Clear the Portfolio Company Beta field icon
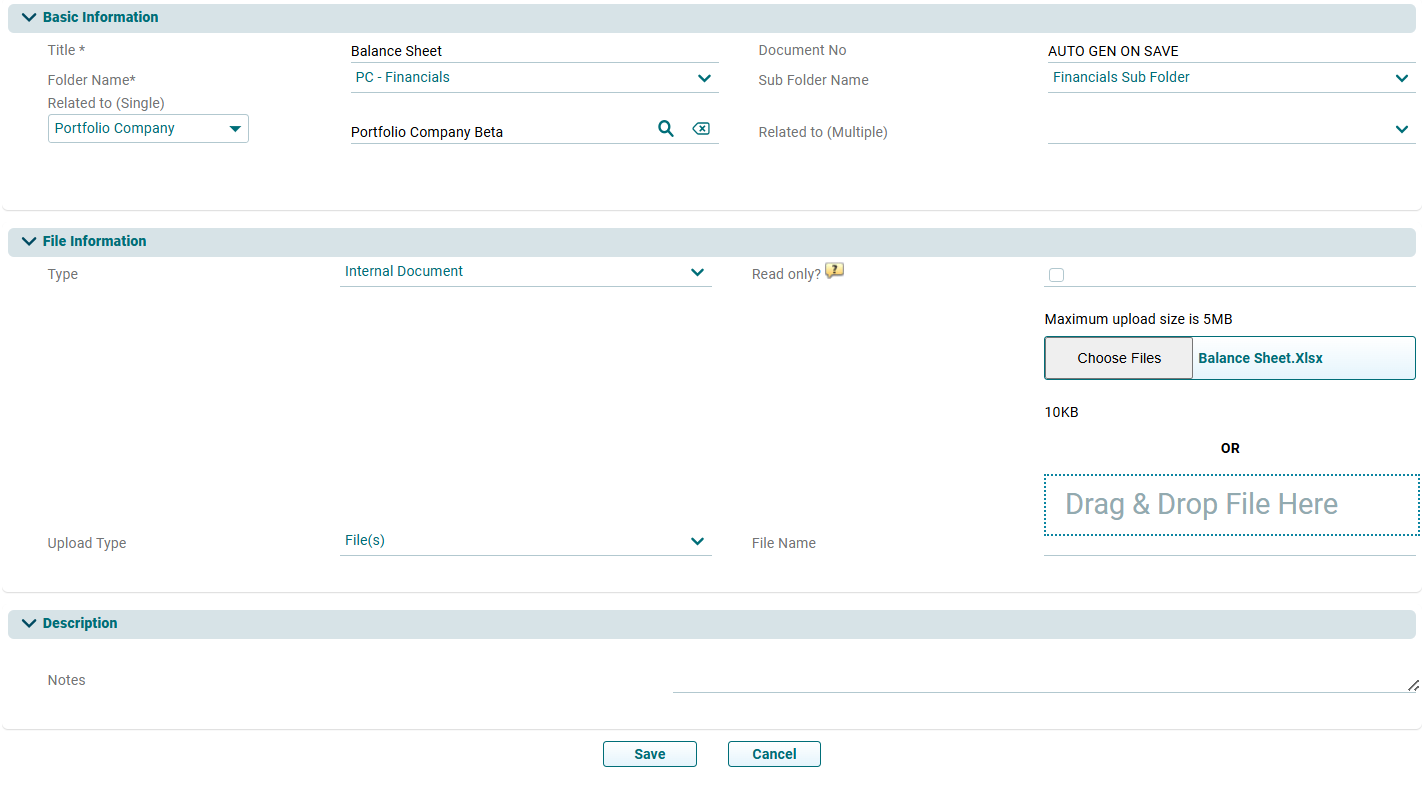This screenshot has height=786, width=1428. coord(701,129)
